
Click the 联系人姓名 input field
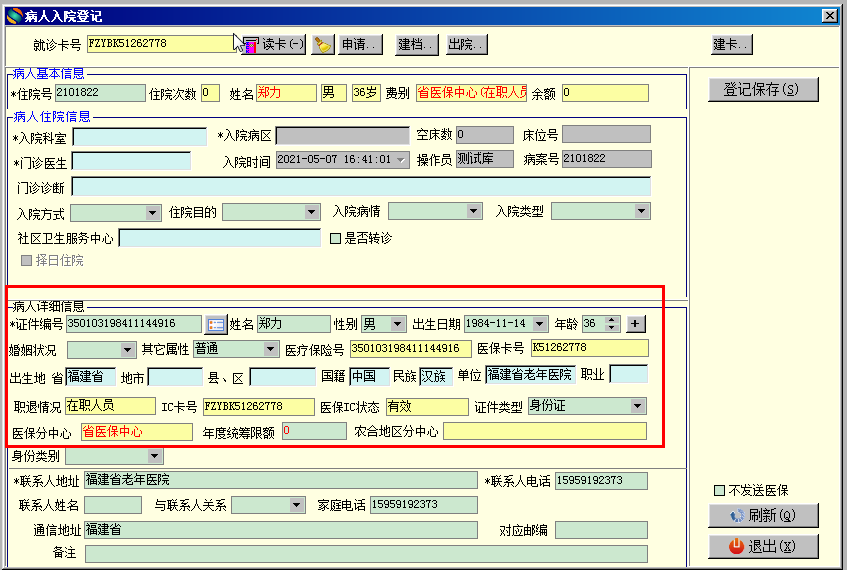pos(113,505)
